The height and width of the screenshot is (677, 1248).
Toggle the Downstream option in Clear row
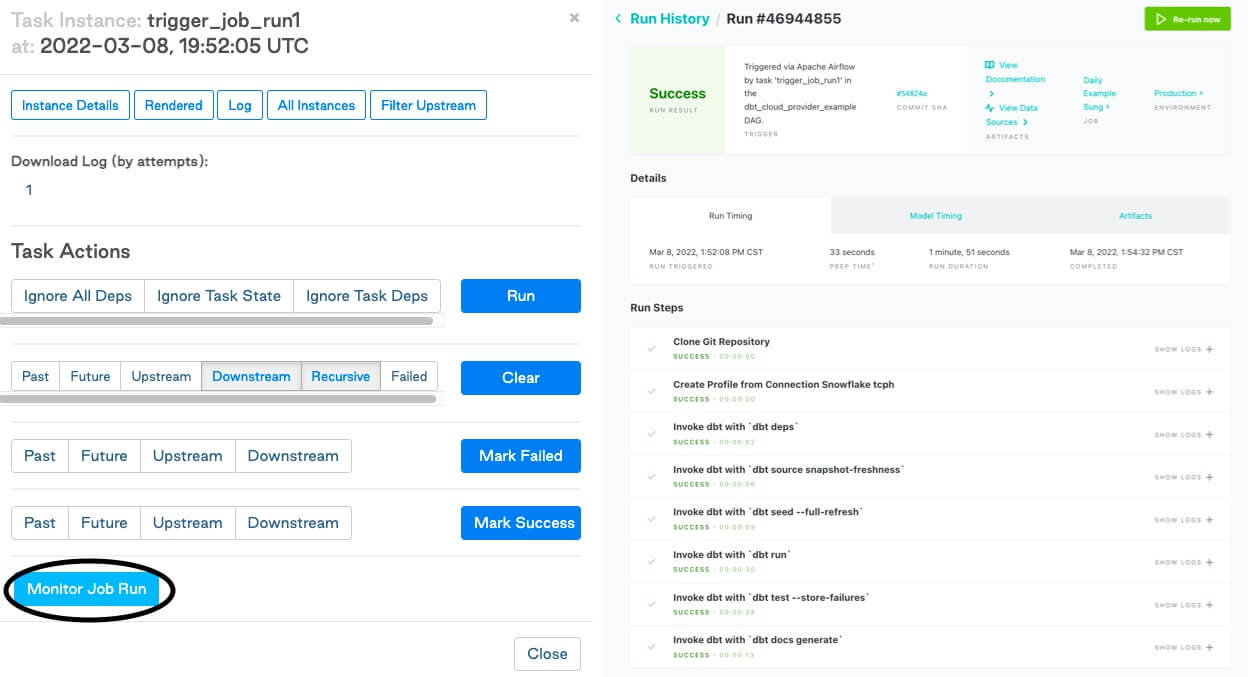coord(251,377)
